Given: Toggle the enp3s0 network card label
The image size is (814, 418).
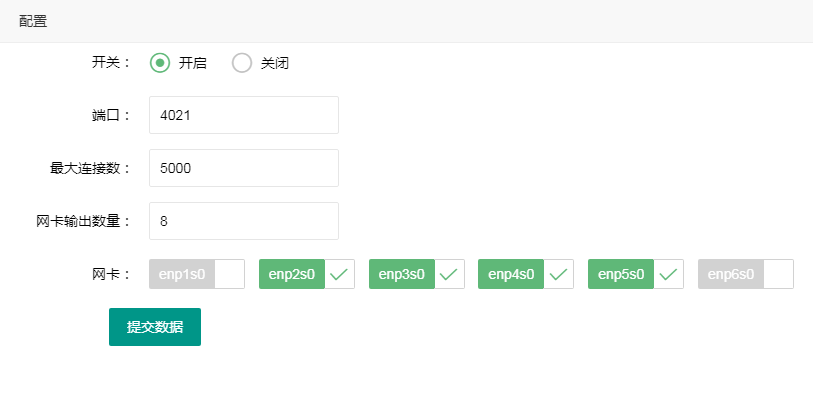Looking at the screenshot, I should point(401,274).
